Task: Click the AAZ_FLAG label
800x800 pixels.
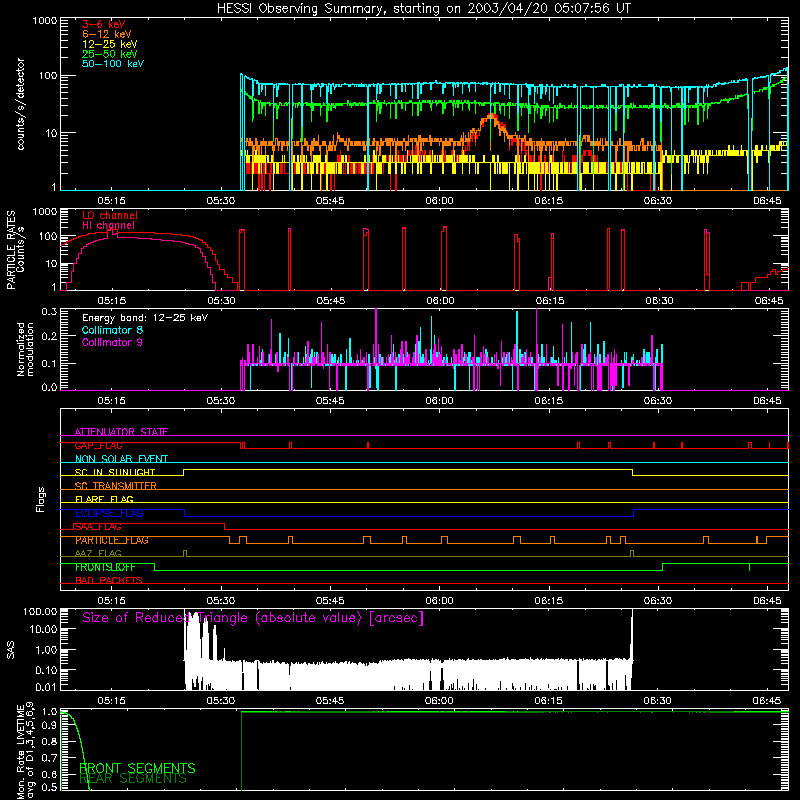Action: 98,553
